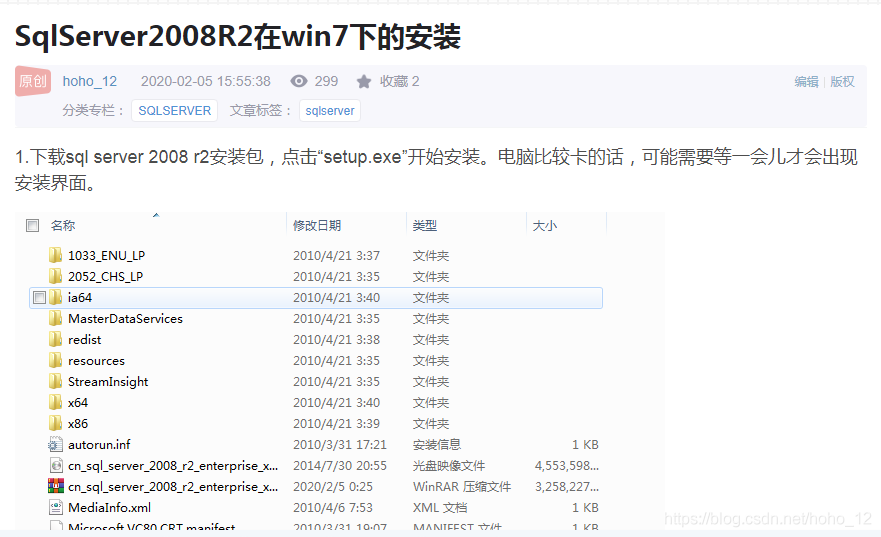The height and width of the screenshot is (537, 881).
Task: Toggle the select-all checkbox in header
Action: [33, 226]
